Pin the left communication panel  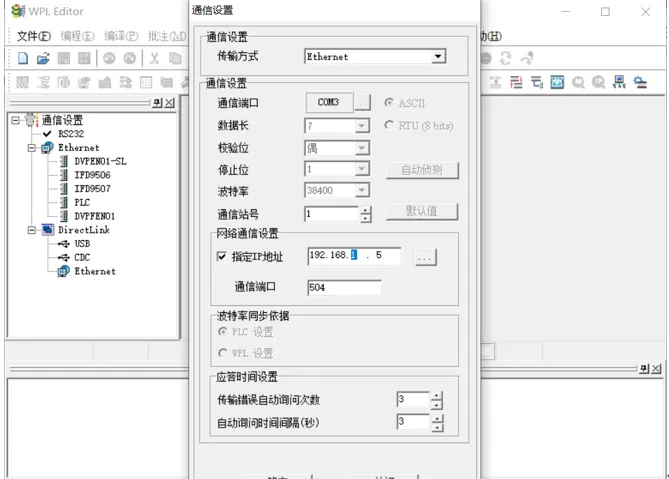pos(157,103)
